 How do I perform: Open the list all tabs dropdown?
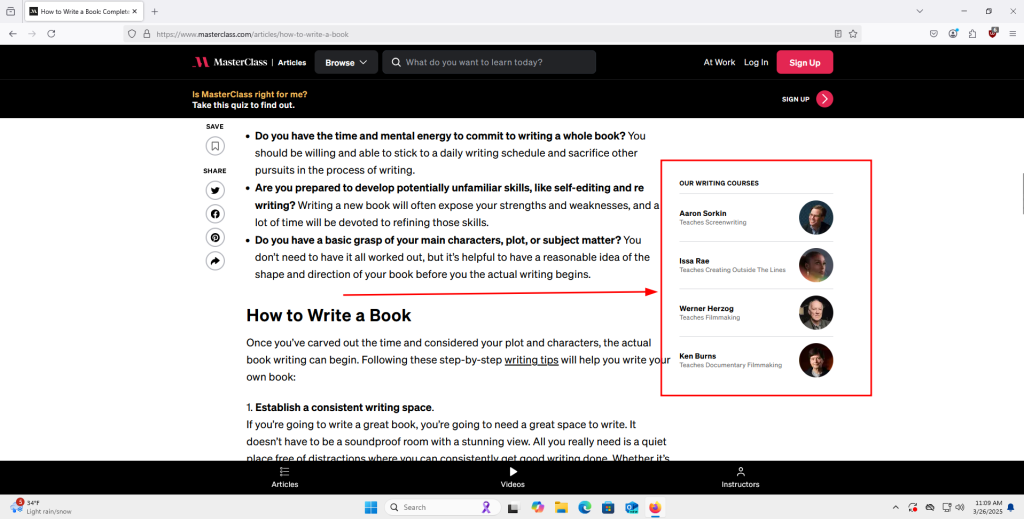tap(920, 11)
